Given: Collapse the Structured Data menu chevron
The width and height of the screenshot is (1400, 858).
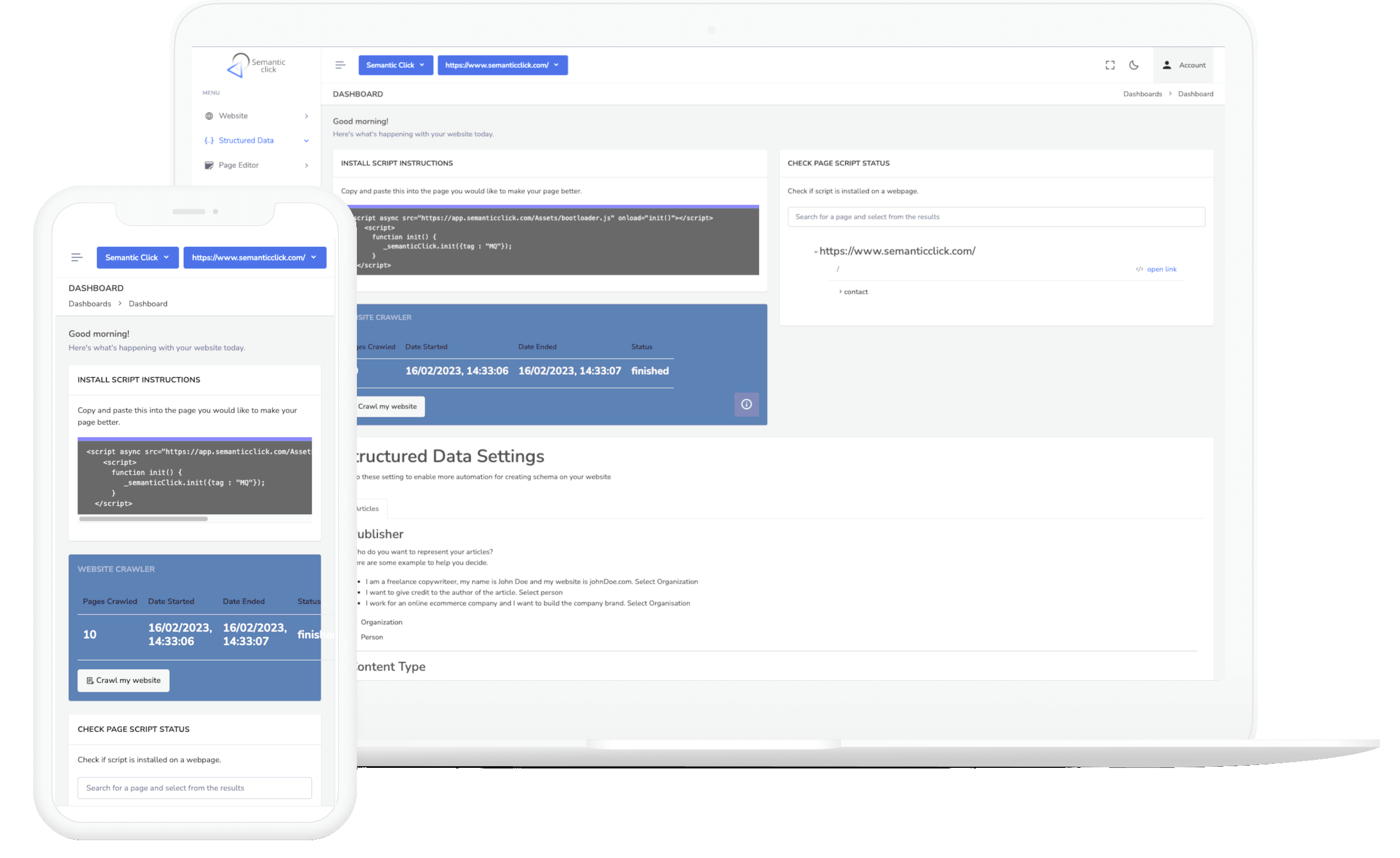Looking at the screenshot, I should point(307,140).
